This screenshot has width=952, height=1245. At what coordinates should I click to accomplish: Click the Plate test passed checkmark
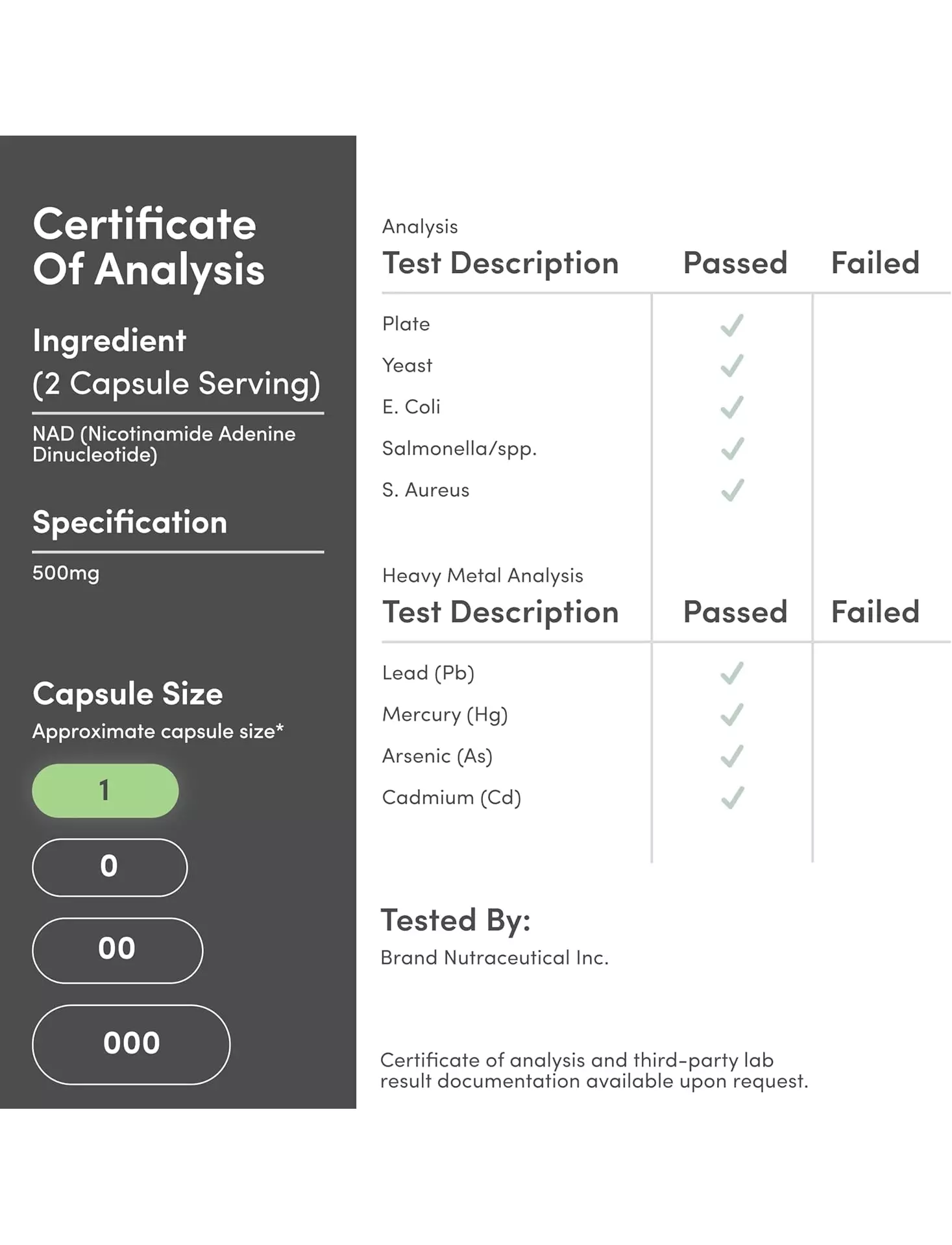[732, 325]
